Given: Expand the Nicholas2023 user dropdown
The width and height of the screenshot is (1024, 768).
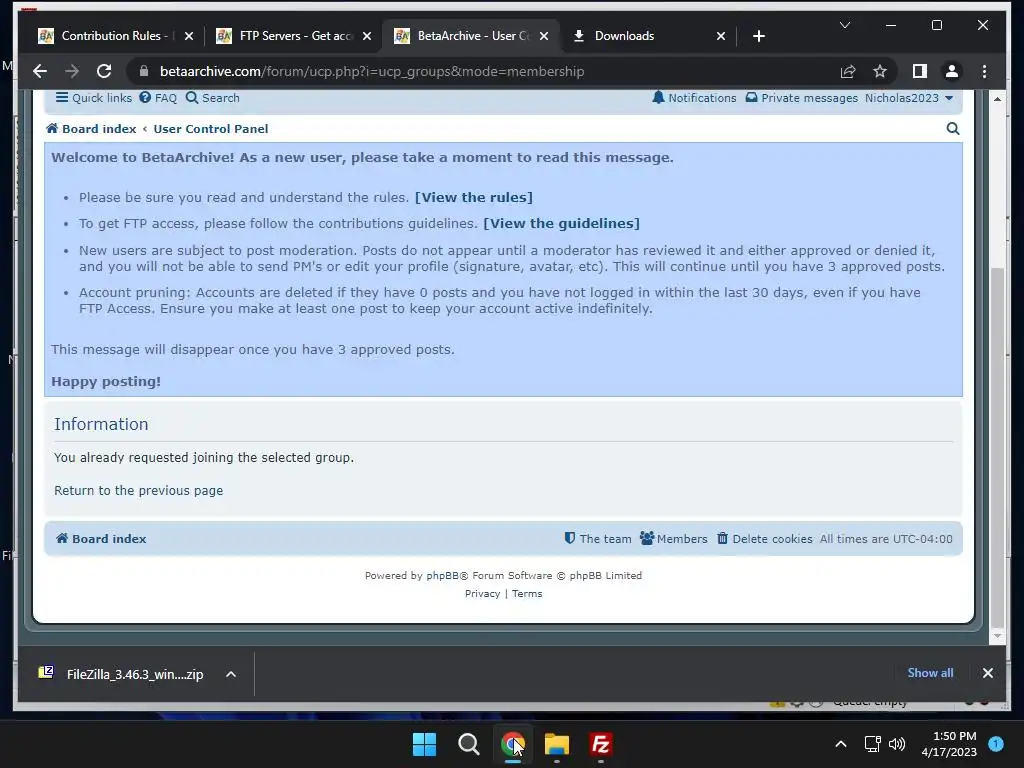Looking at the screenshot, I should [909, 98].
